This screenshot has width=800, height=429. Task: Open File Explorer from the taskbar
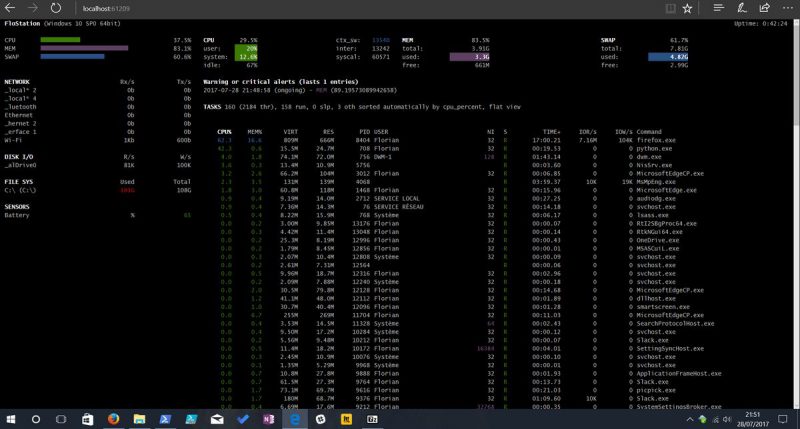tap(139, 419)
